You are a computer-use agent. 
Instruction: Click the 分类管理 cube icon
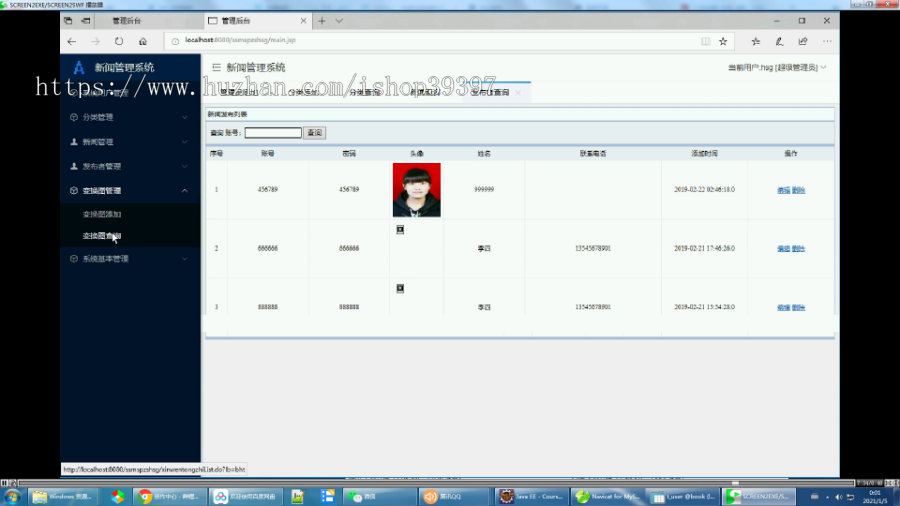pos(74,117)
